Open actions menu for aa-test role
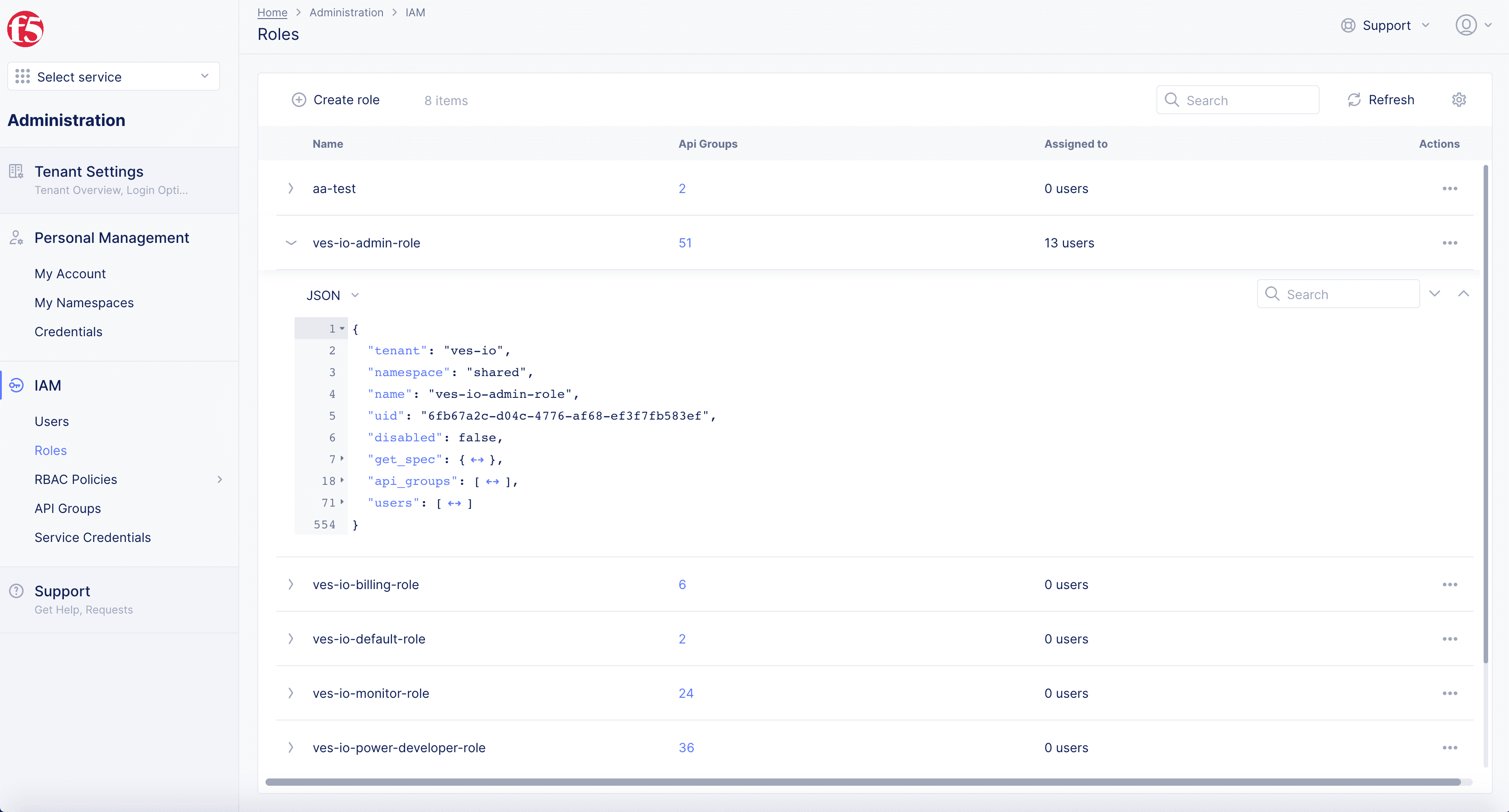Image resolution: width=1509 pixels, height=812 pixels. 1450,188
